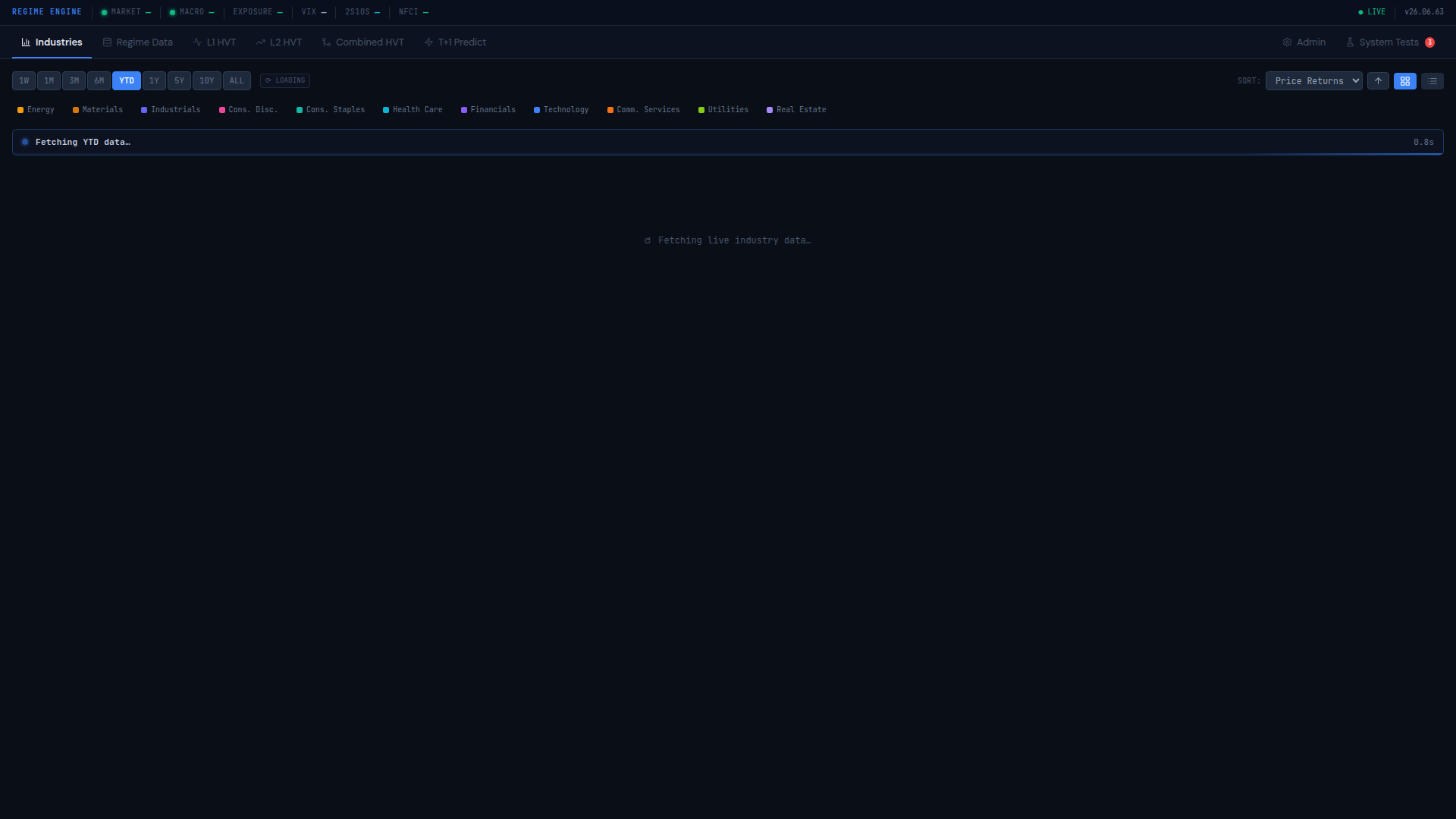This screenshot has width=1456, height=819.
Task: Toggle Technology sector filter
Action: [x=561, y=110]
